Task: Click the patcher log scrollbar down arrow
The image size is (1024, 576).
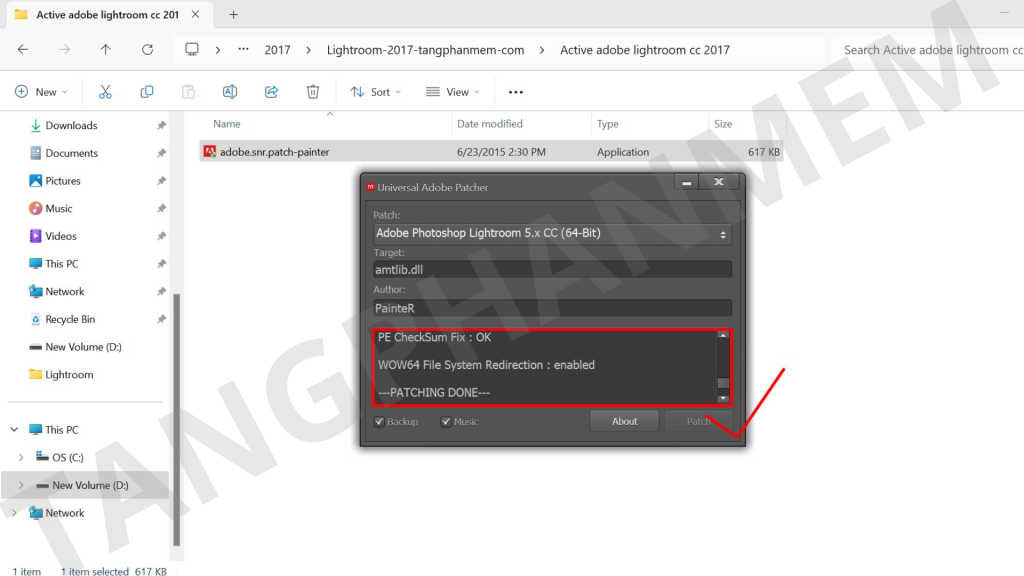Action: click(723, 397)
